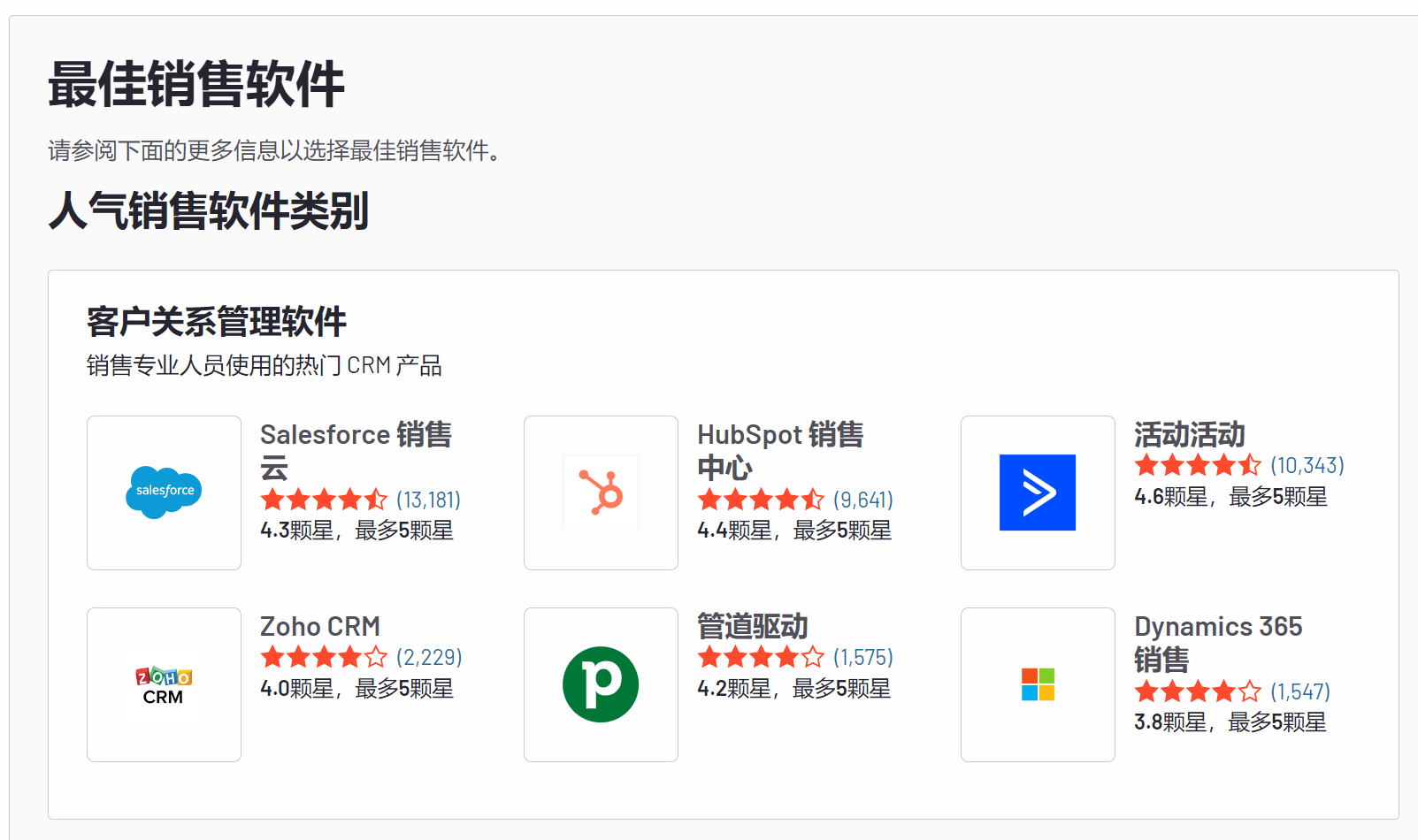
Task: Open the Zoho CRM product page
Action: pos(318,626)
